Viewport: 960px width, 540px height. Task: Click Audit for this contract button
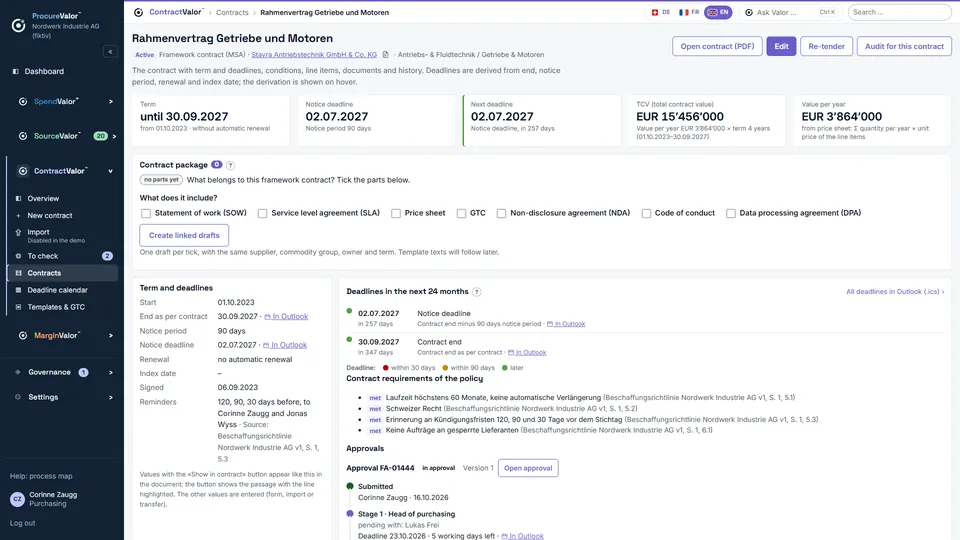[904, 47]
